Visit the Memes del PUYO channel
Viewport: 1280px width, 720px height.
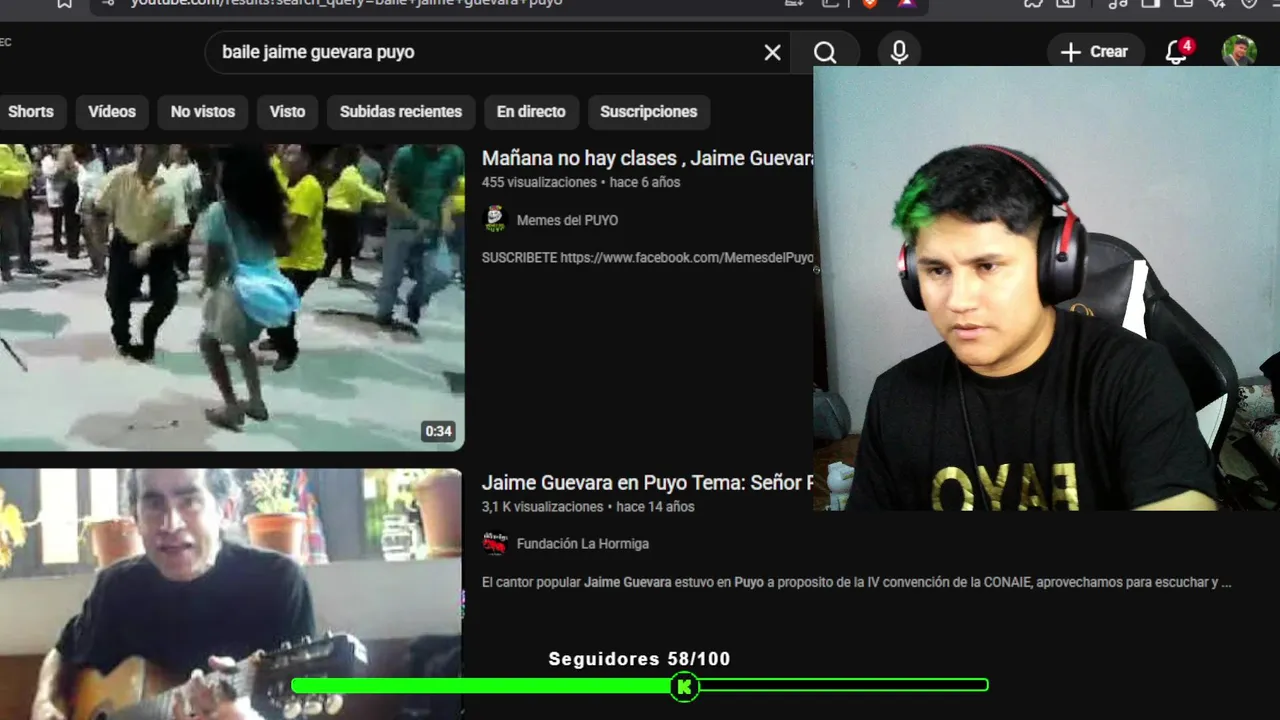pyautogui.click(x=567, y=220)
